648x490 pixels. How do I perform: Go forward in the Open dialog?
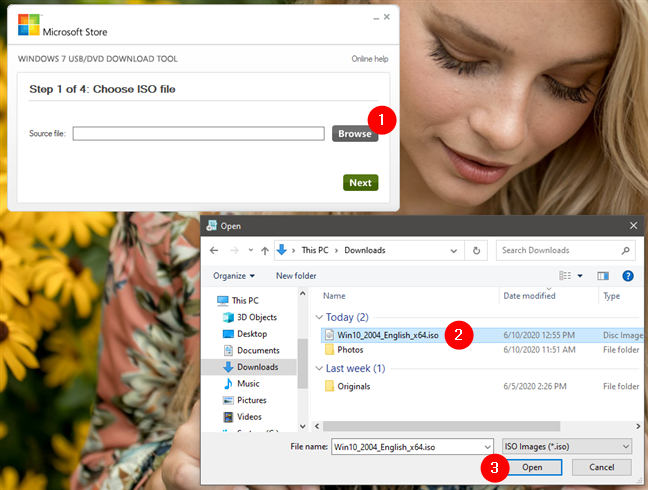(234, 250)
